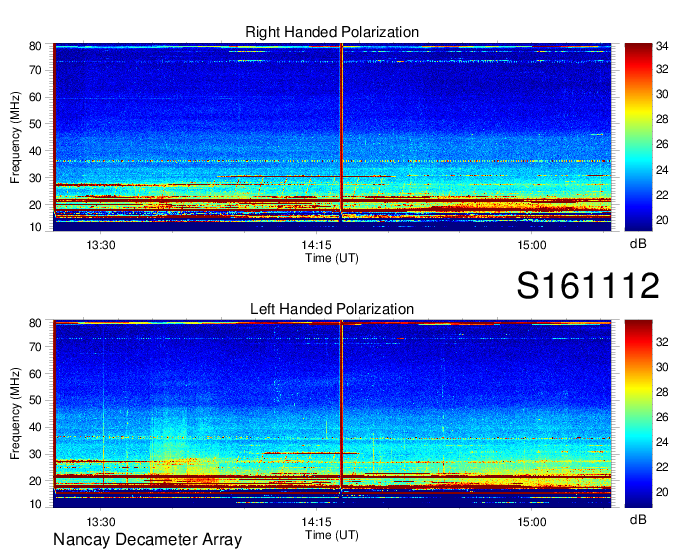Click the Right Handed Polarization spectrogram
The width and height of the screenshot is (680, 552).
tap(332, 137)
